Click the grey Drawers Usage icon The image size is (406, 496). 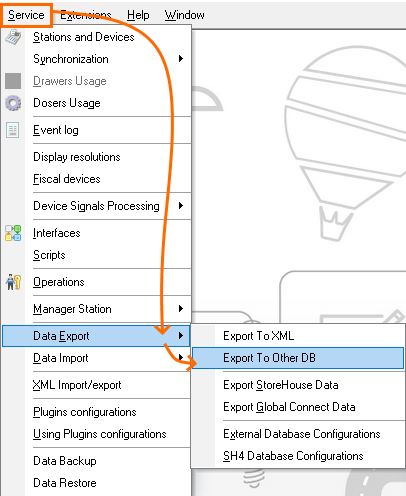(13, 81)
